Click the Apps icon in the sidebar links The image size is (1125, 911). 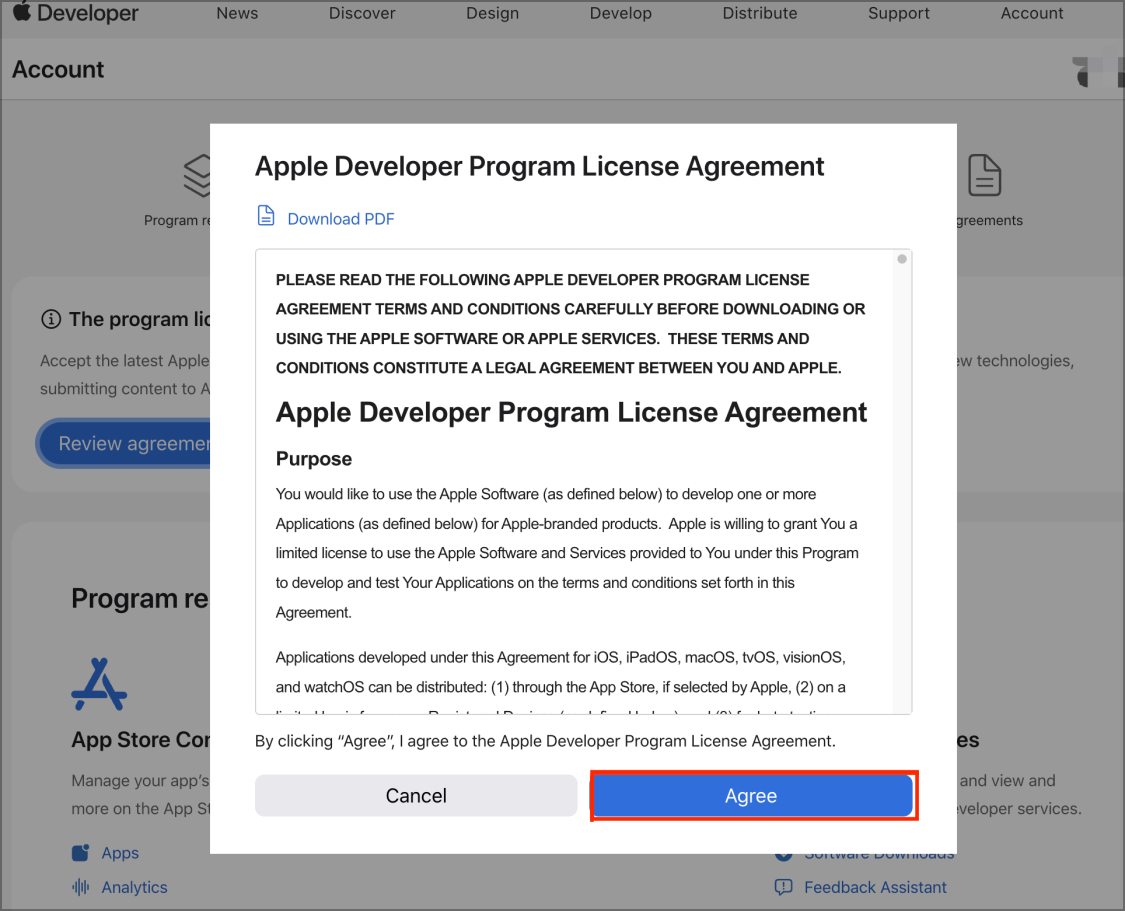79,852
